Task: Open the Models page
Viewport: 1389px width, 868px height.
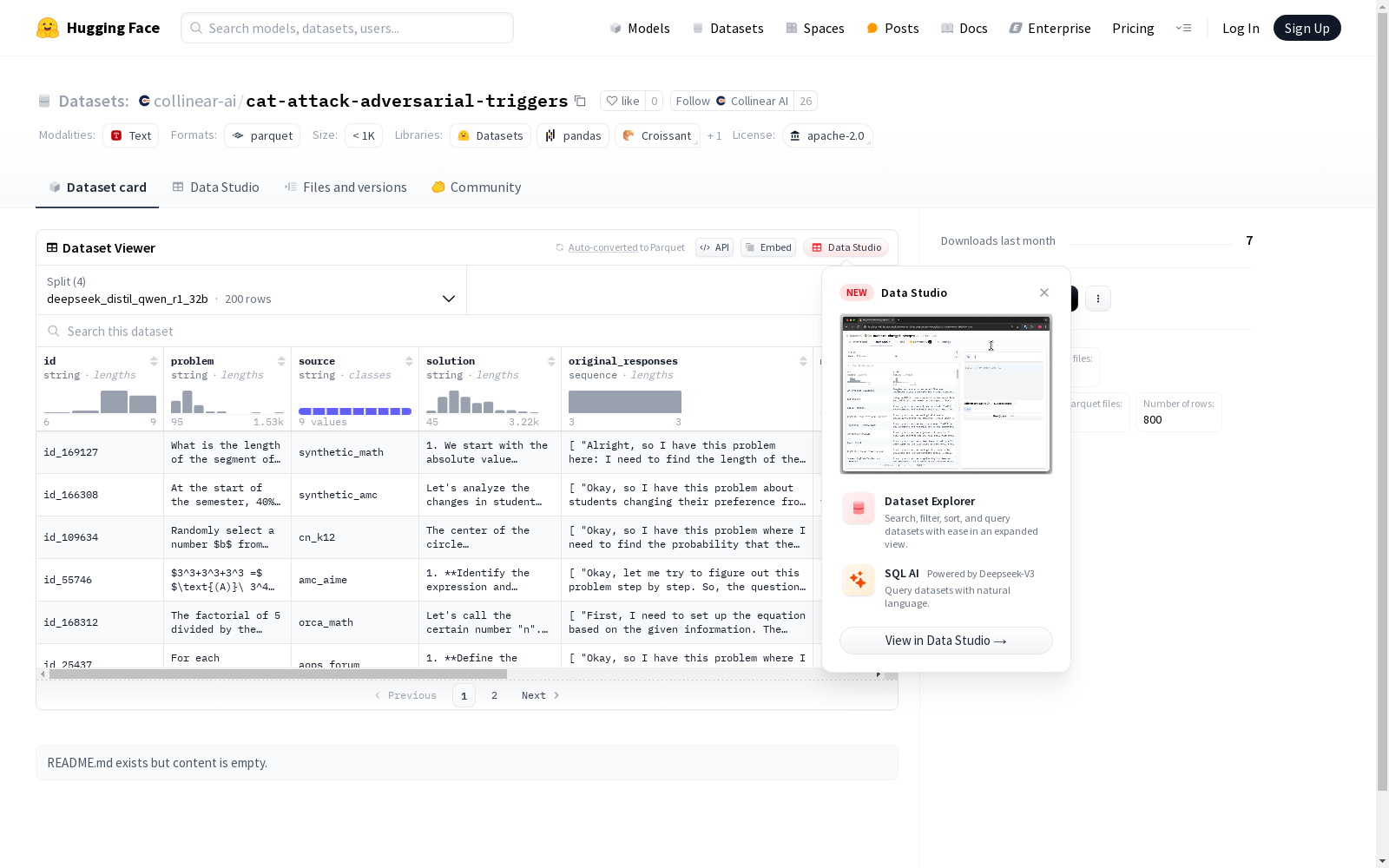Action: point(640,28)
